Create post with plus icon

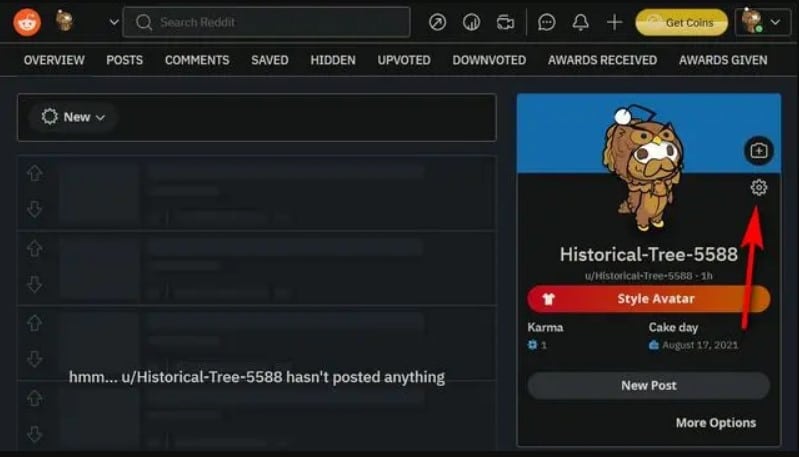pyautogui.click(x=615, y=22)
